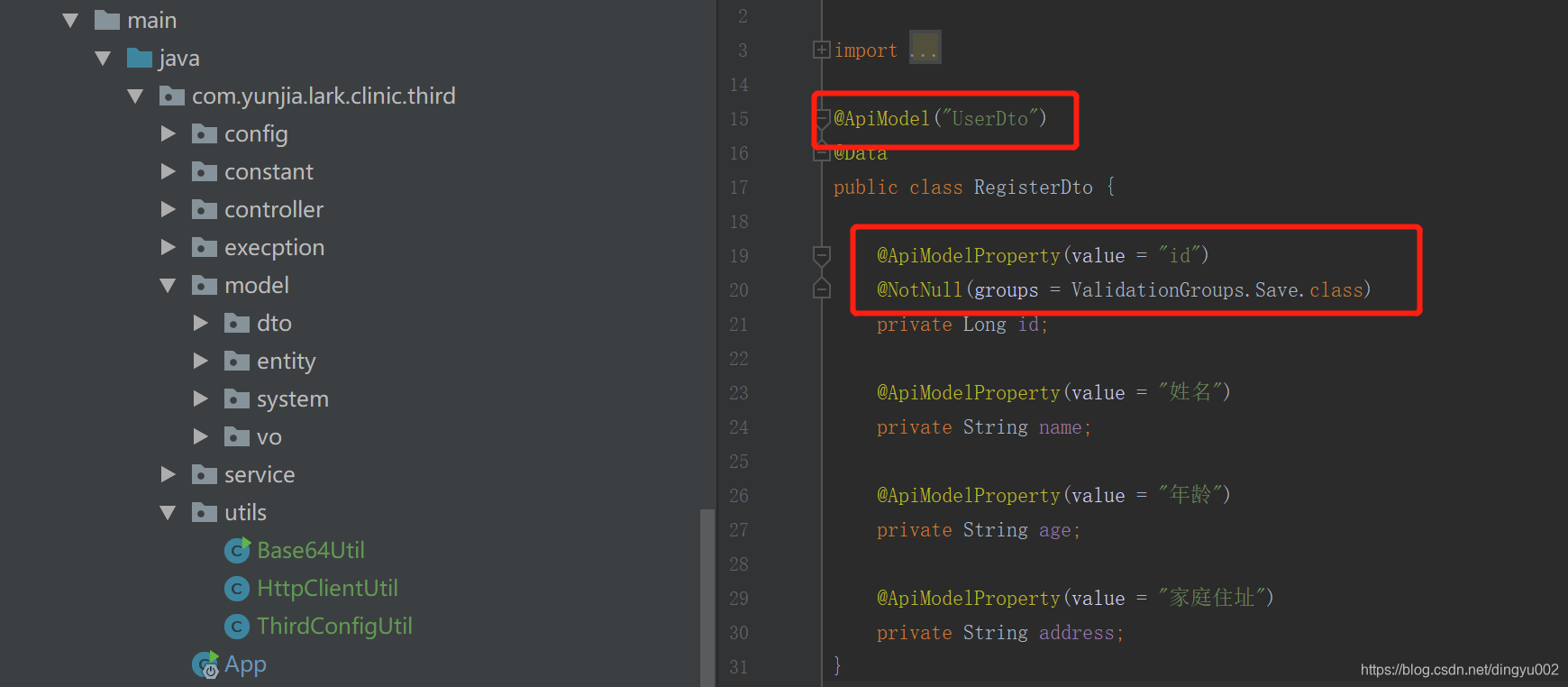
Task: Toggle code folding marker on line 19
Action: point(821,255)
